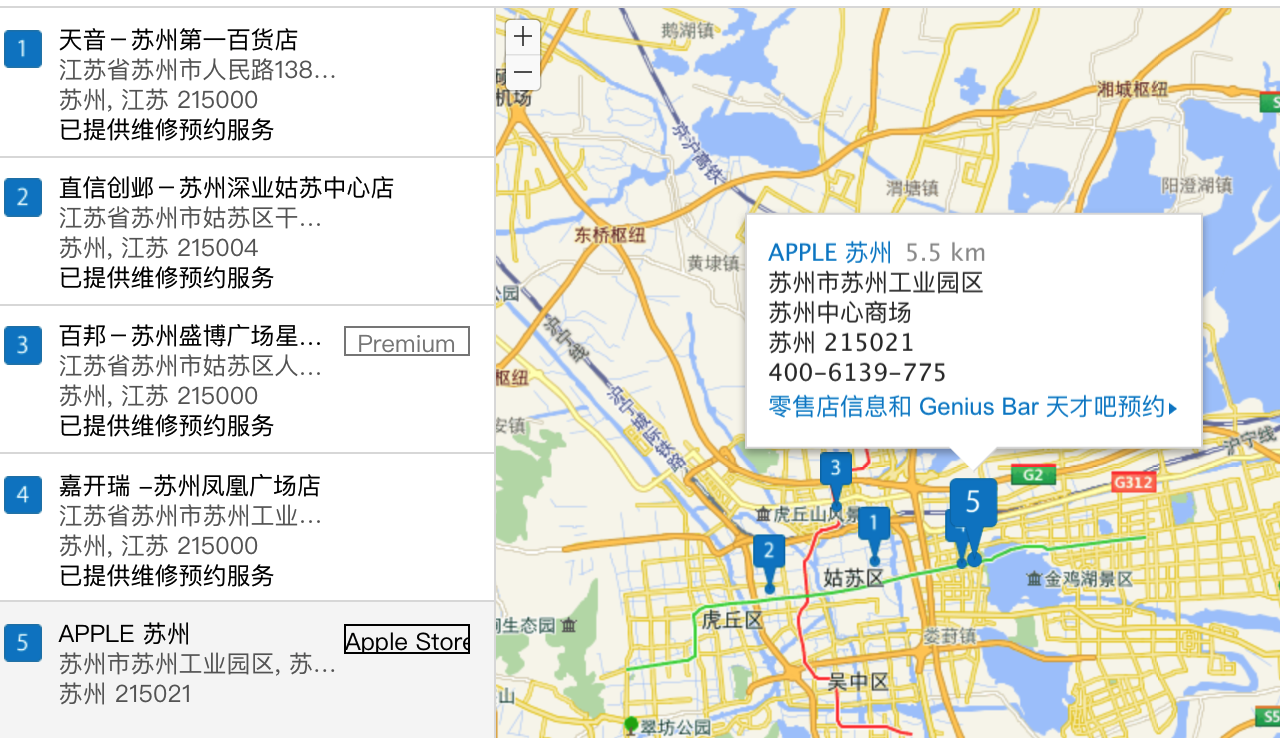Click list badge 3 for 百邦 store
Viewport: 1280px width, 738px height.
22,346
